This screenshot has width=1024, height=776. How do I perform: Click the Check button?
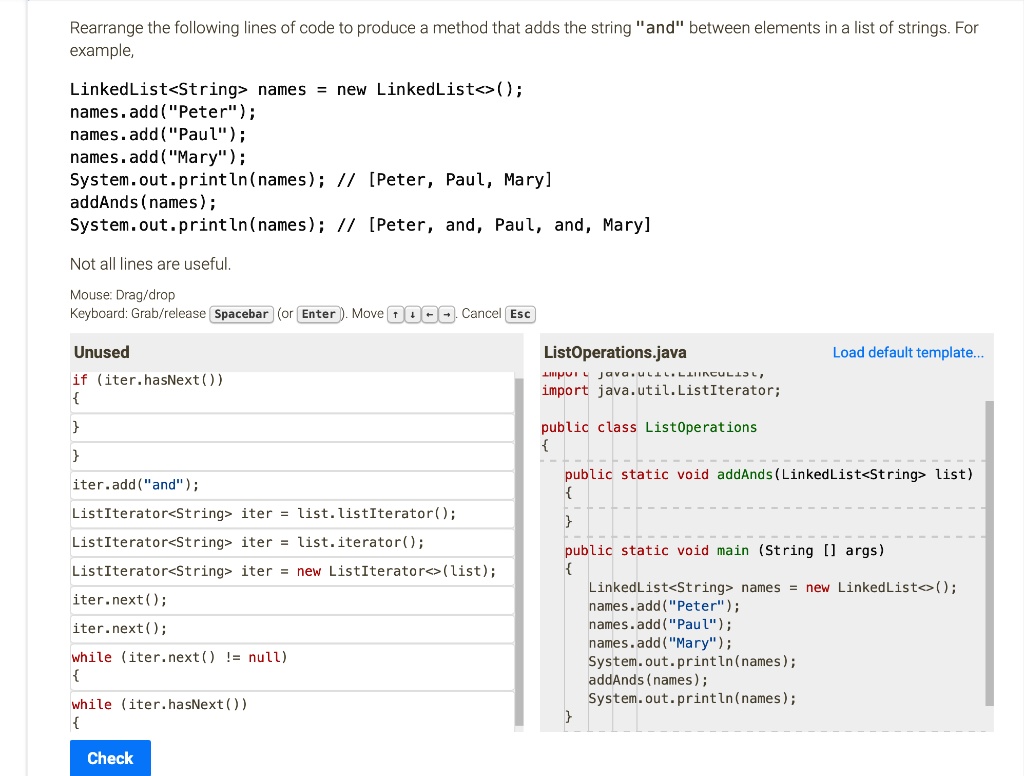click(110, 758)
